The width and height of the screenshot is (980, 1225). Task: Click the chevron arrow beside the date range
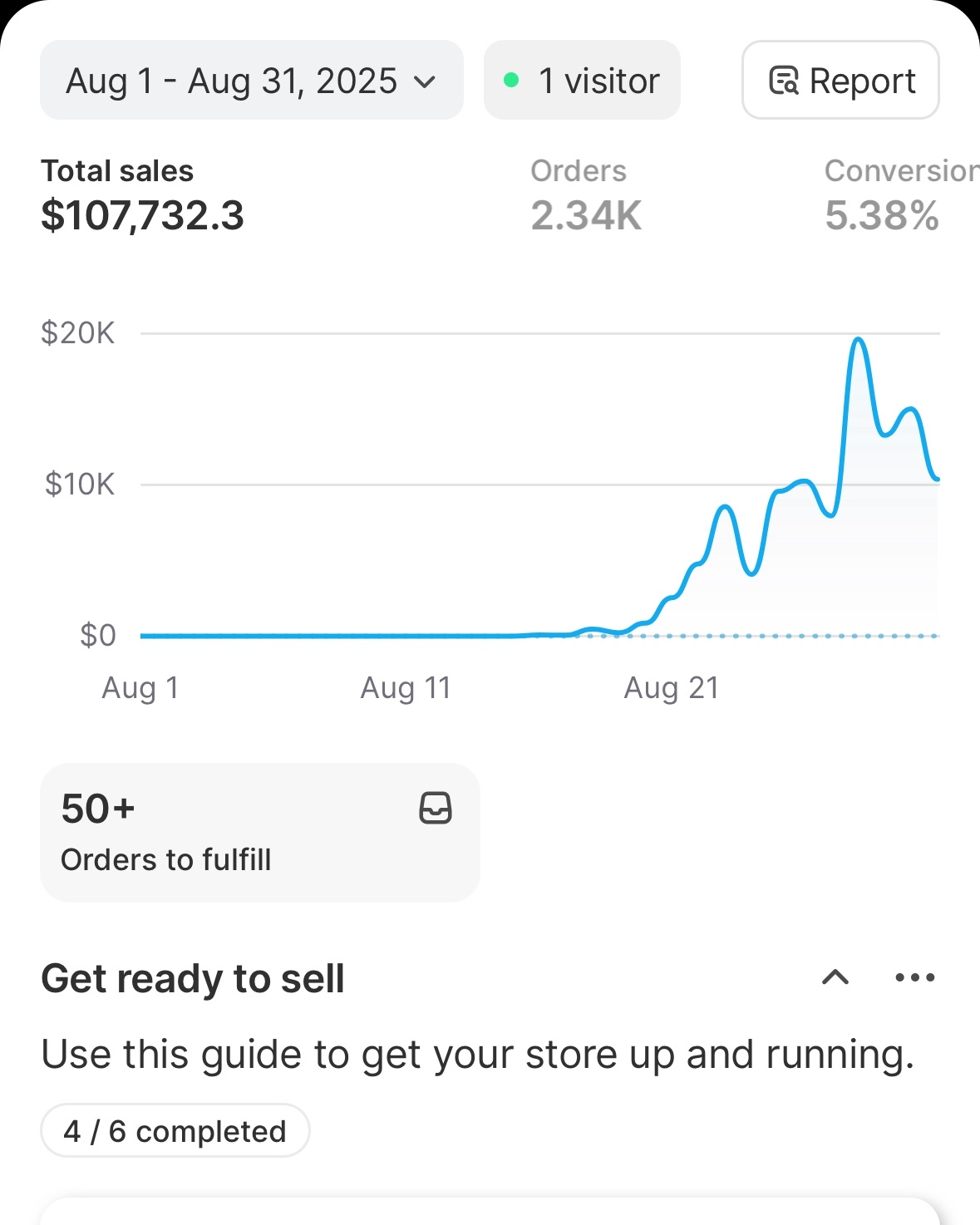tap(425, 81)
